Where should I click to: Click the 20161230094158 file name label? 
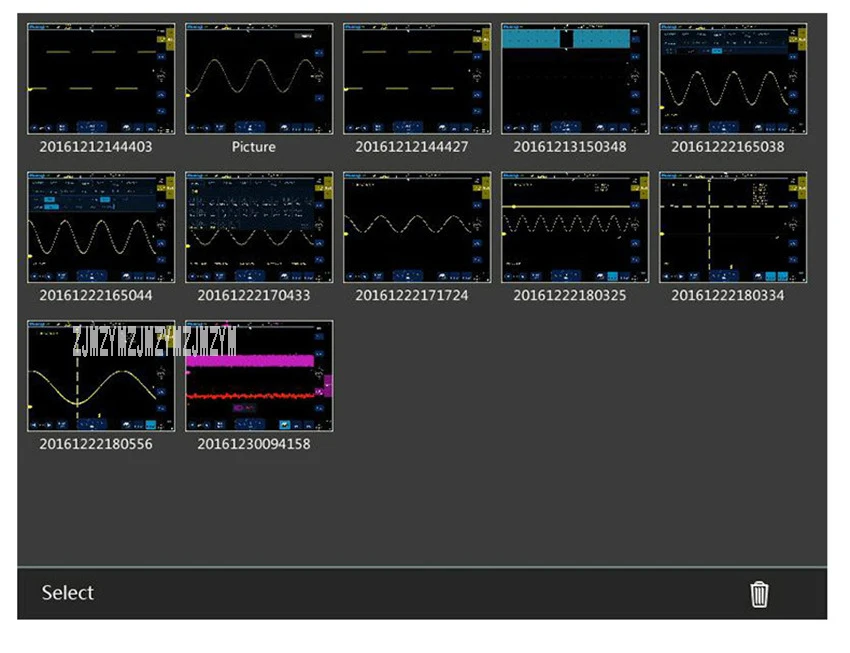(254, 444)
